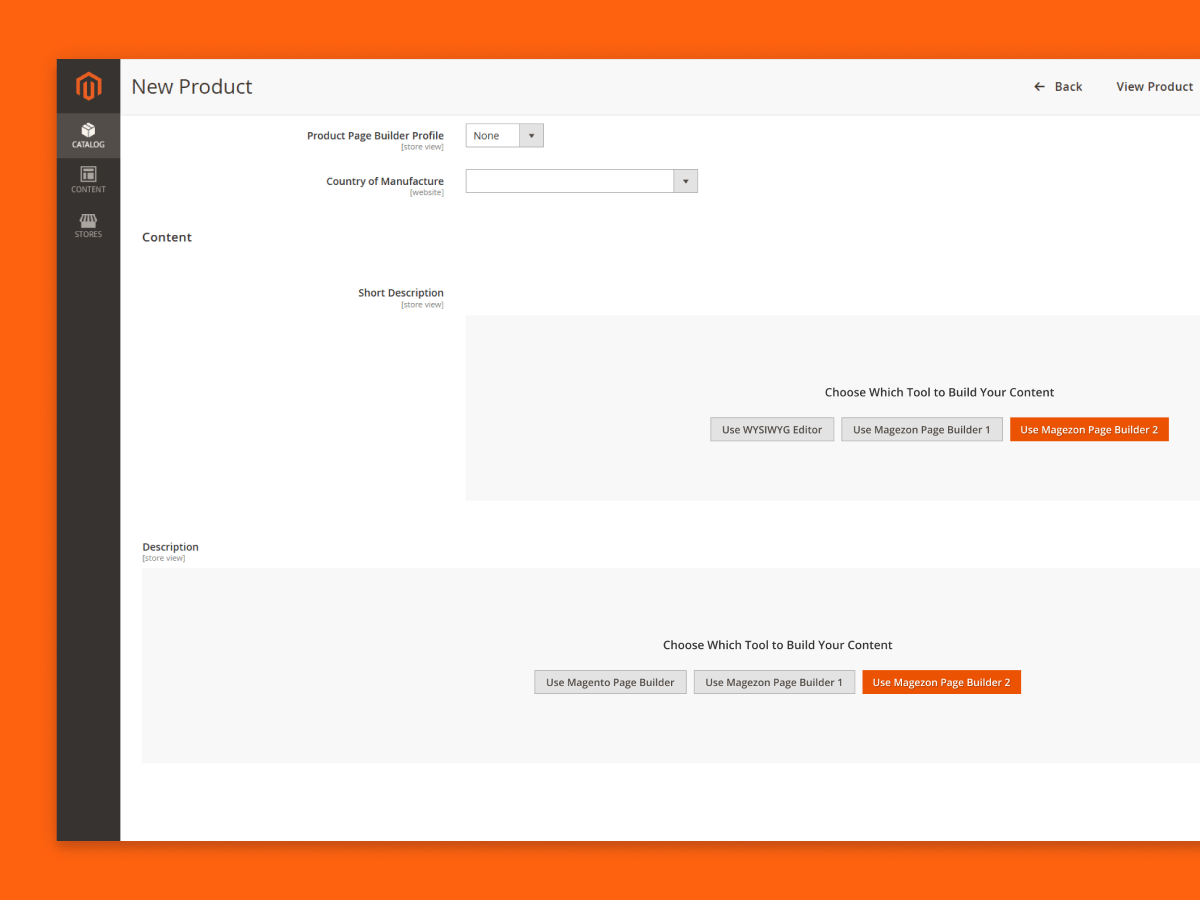The width and height of the screenshot is (1200, 900).
Task: Open the Catalog menu icon
Action: click(88, 130)
